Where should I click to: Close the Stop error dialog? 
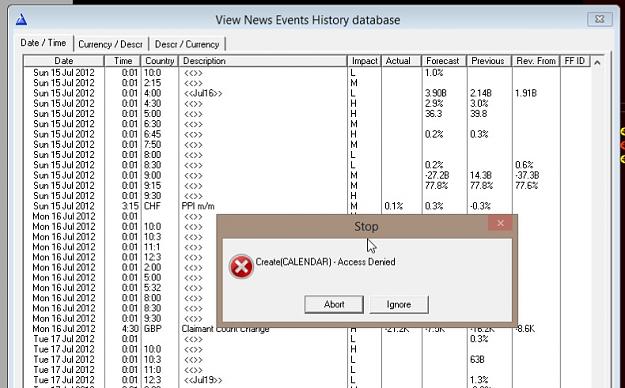coord(501,223)
